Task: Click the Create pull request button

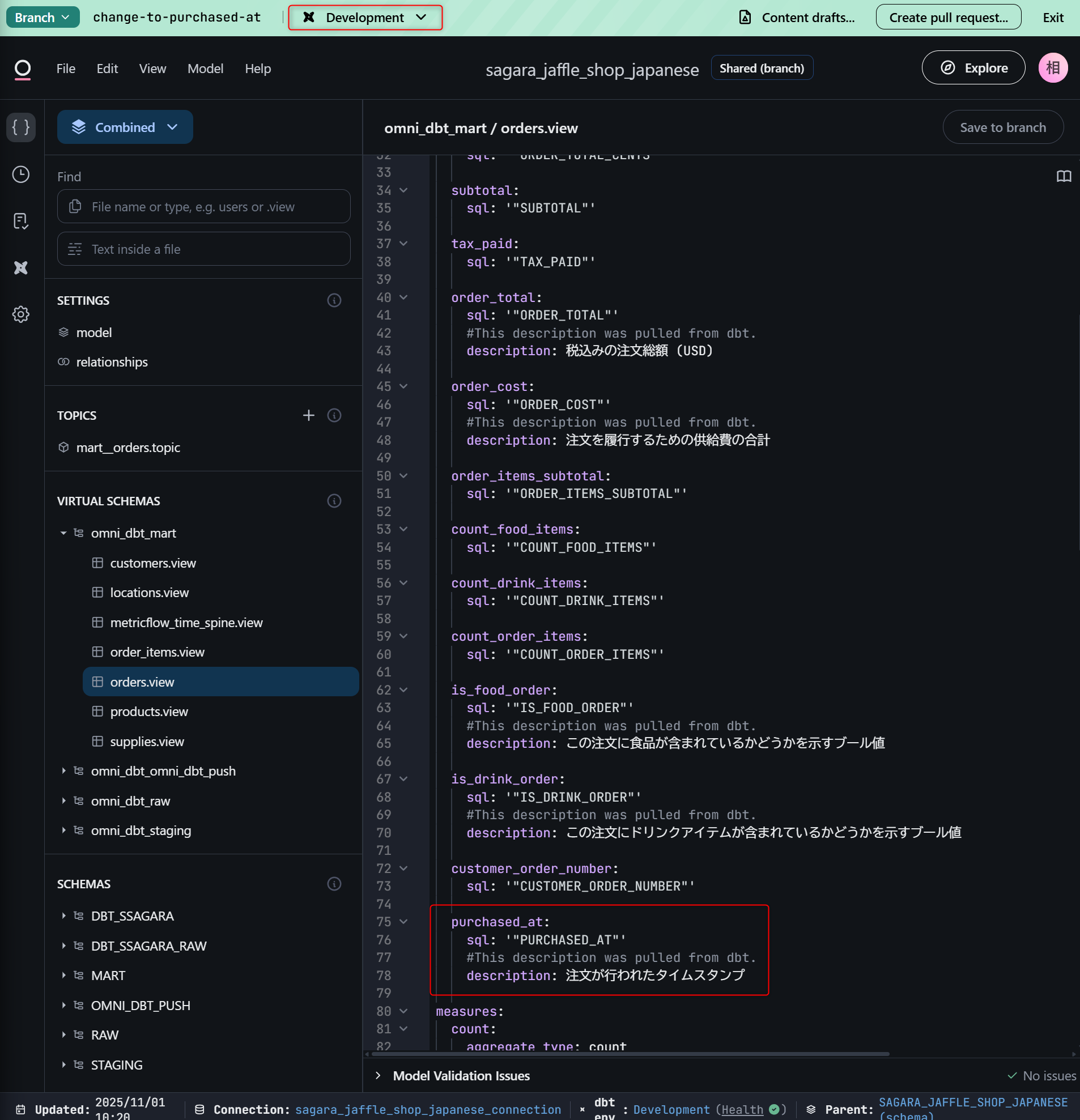Action: coord(948,18)
